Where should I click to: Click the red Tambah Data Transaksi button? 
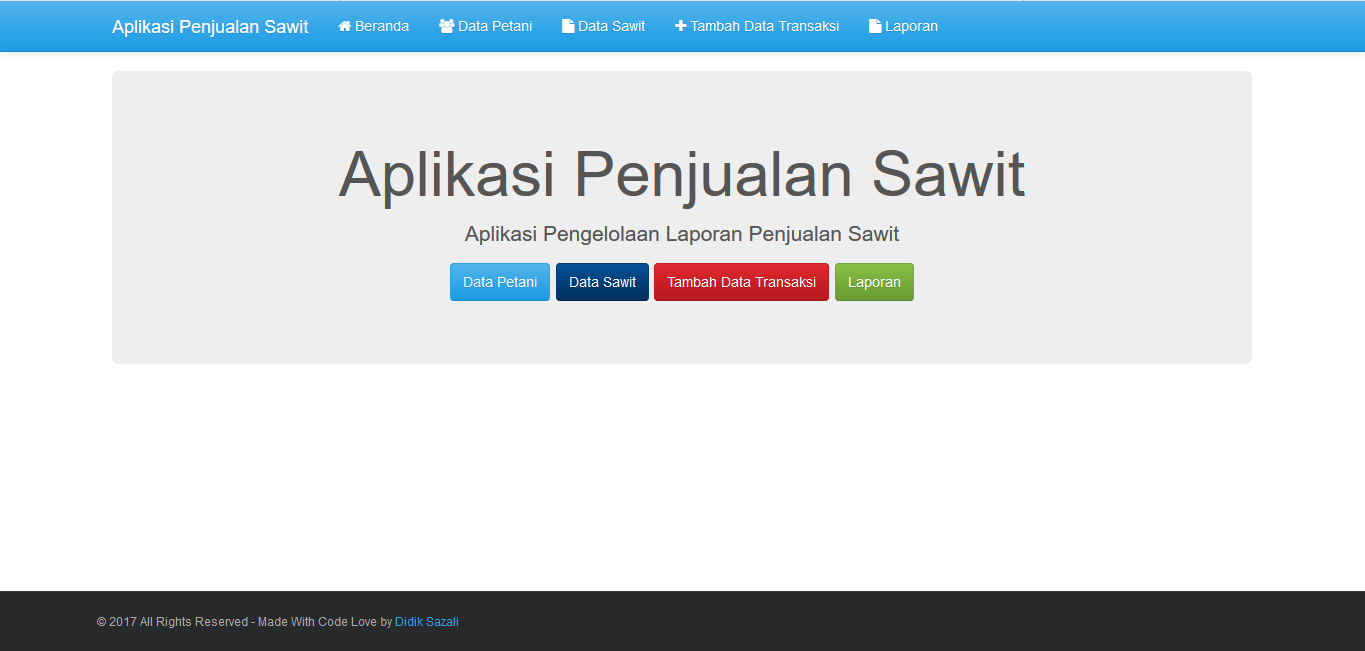(x=741, y=282)
